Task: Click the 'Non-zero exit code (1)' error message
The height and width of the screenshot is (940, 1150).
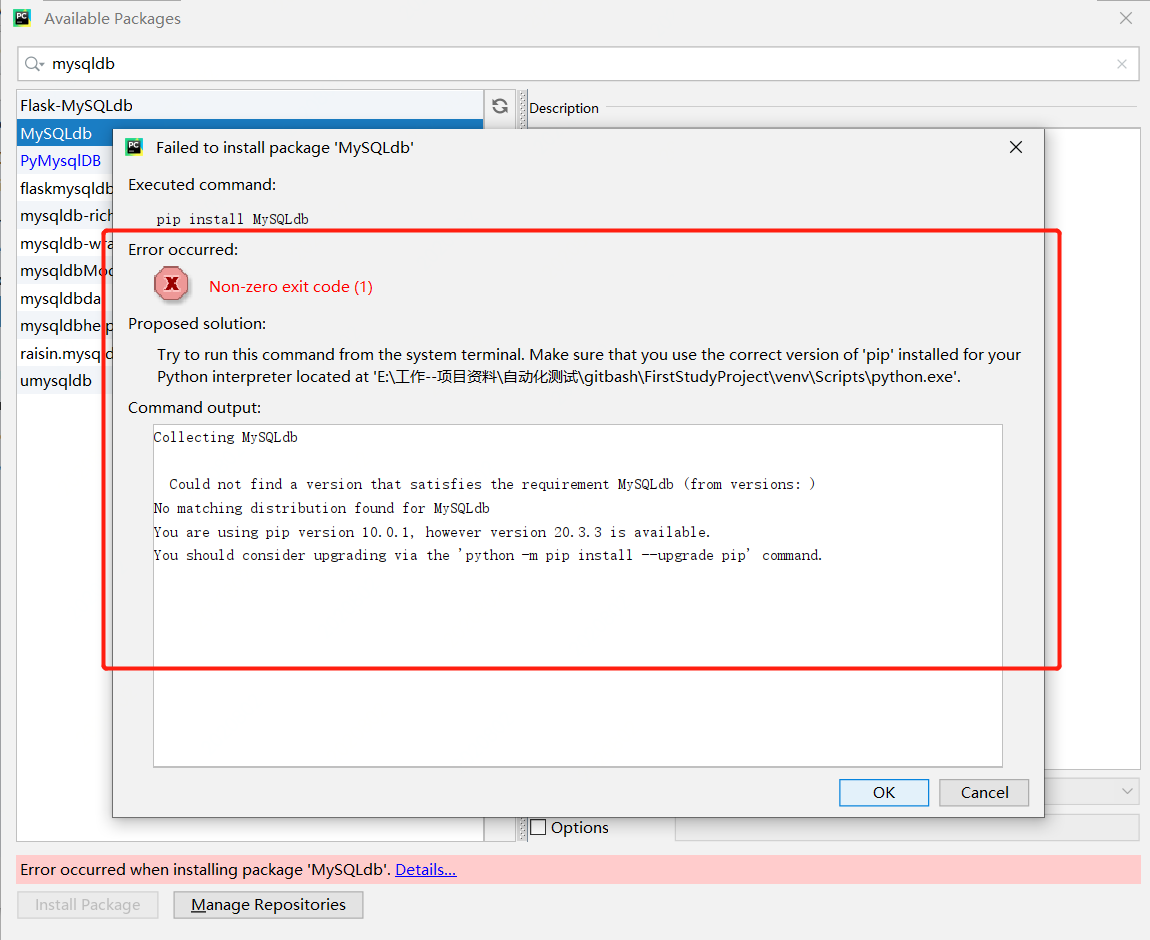Action: tap(291, 287)
